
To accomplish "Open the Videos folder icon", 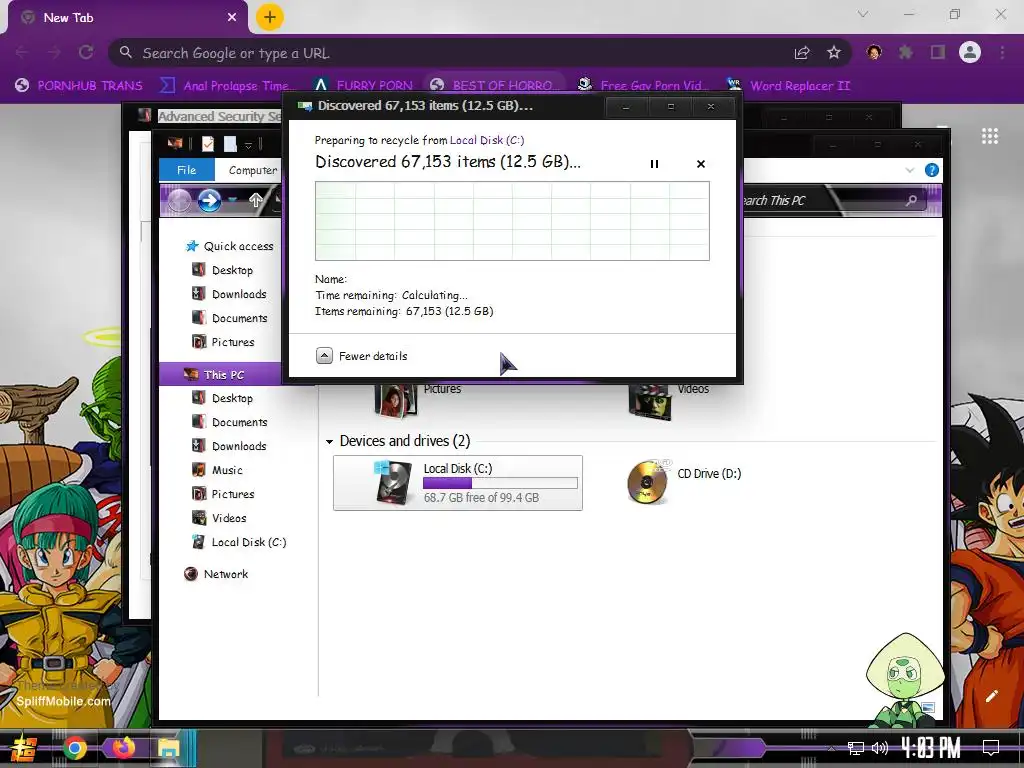I will pyautogui.click(x=650, y=400).
